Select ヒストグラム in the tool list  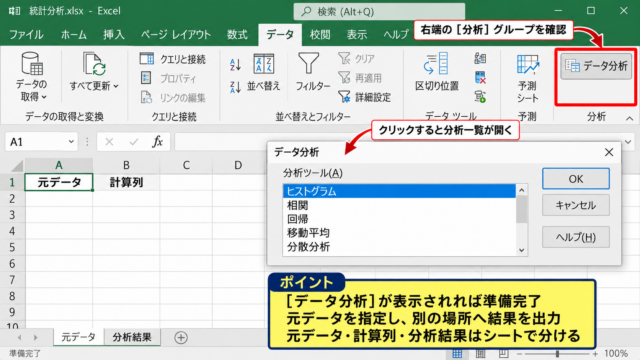click(399, 191)
